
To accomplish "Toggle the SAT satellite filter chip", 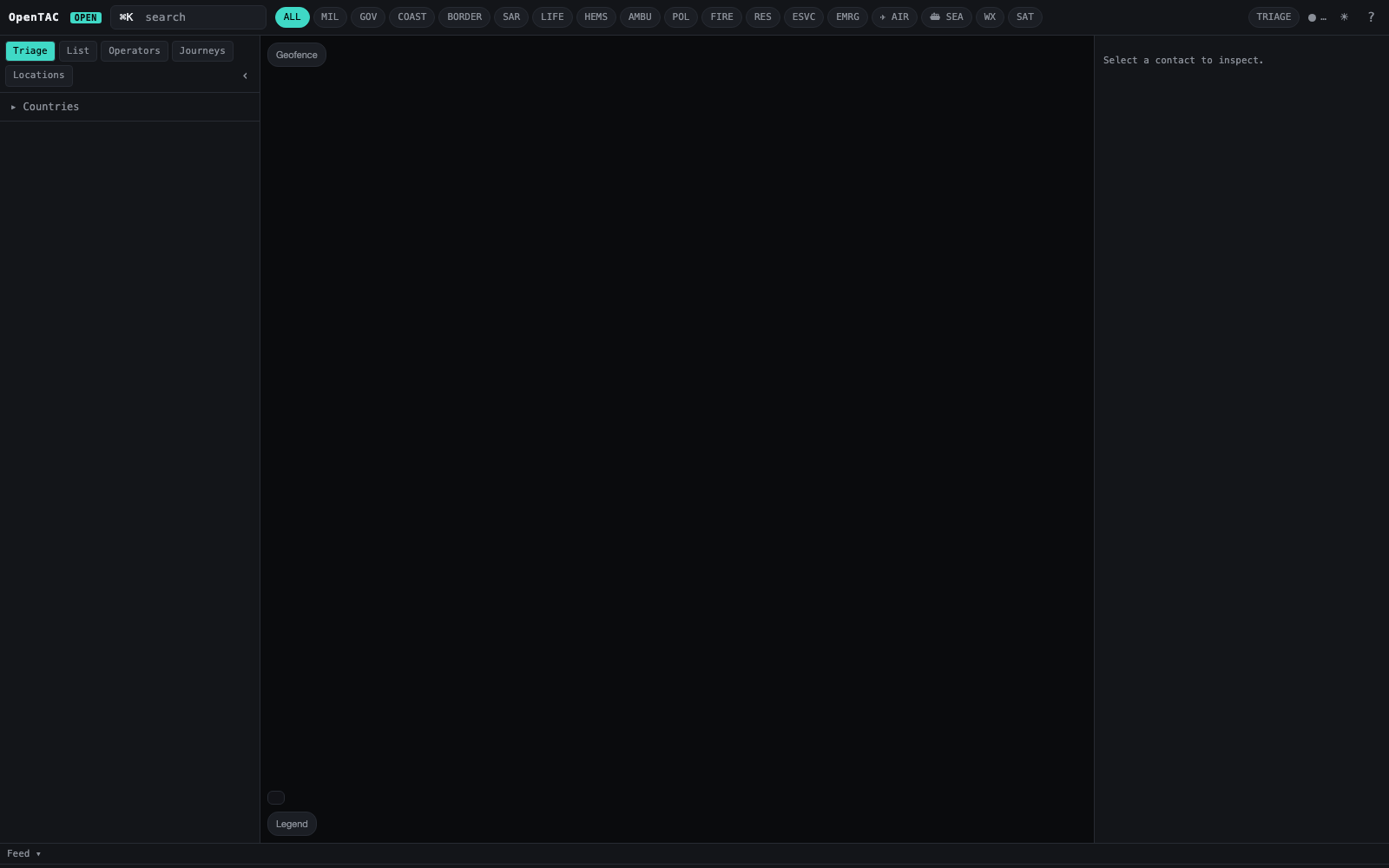I will click(1025, 17).
